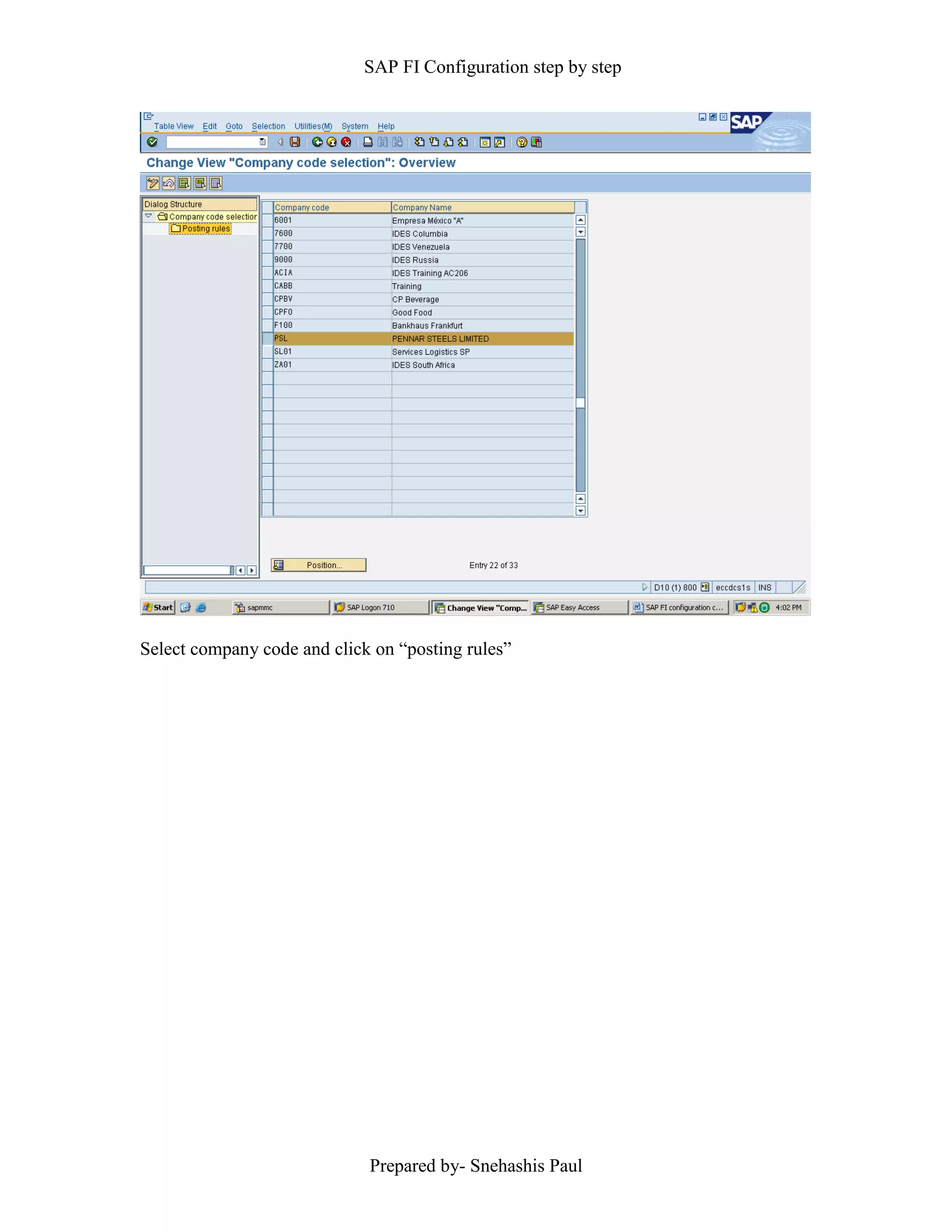952x1232 pixels.
Task: Click the SAP menu icon above Table View
Action: (148, 116)
